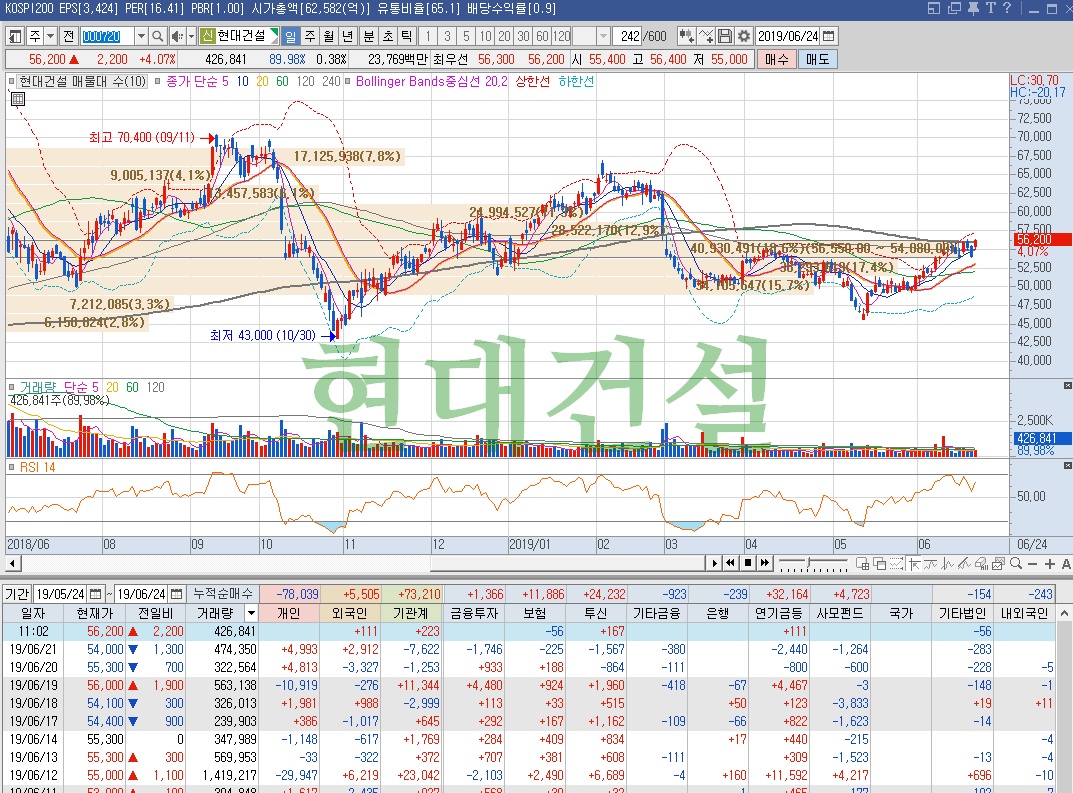Viewport: 1073px width, 793px height.
Task: Select the 일 (daily) period toggle
Action: click(x=291, y=36)
